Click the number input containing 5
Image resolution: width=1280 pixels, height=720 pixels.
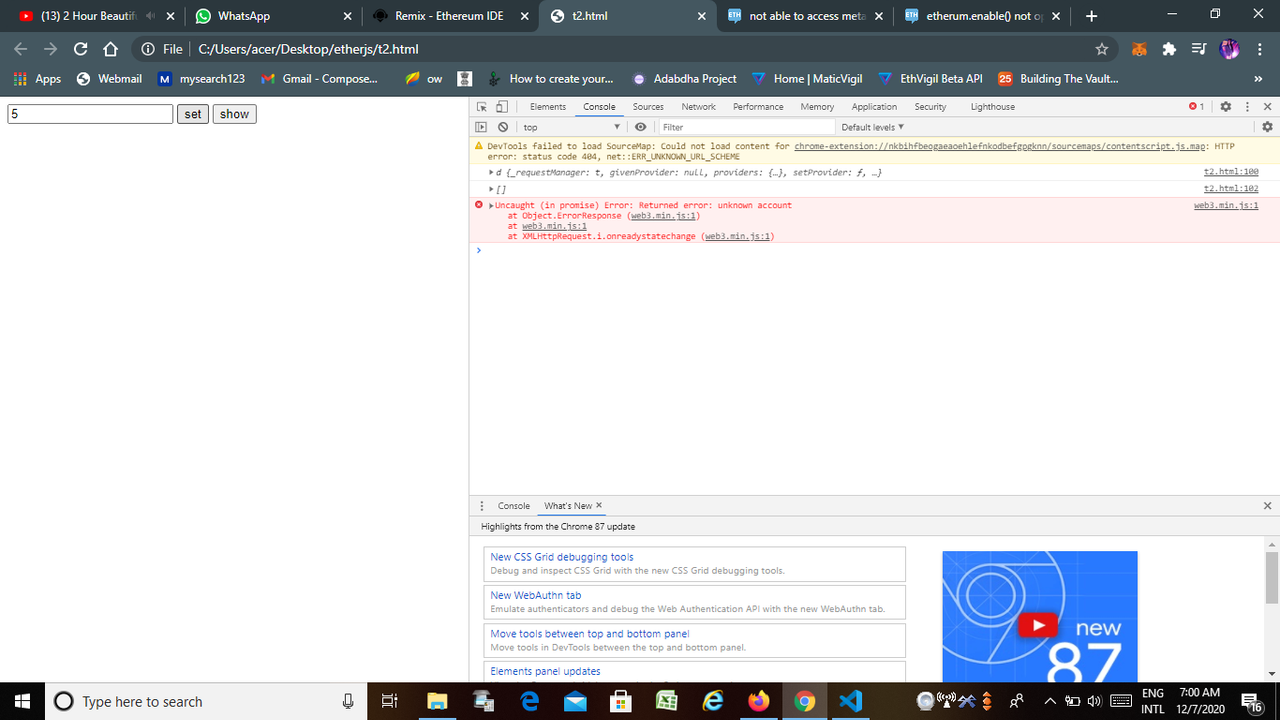[90, 114]
